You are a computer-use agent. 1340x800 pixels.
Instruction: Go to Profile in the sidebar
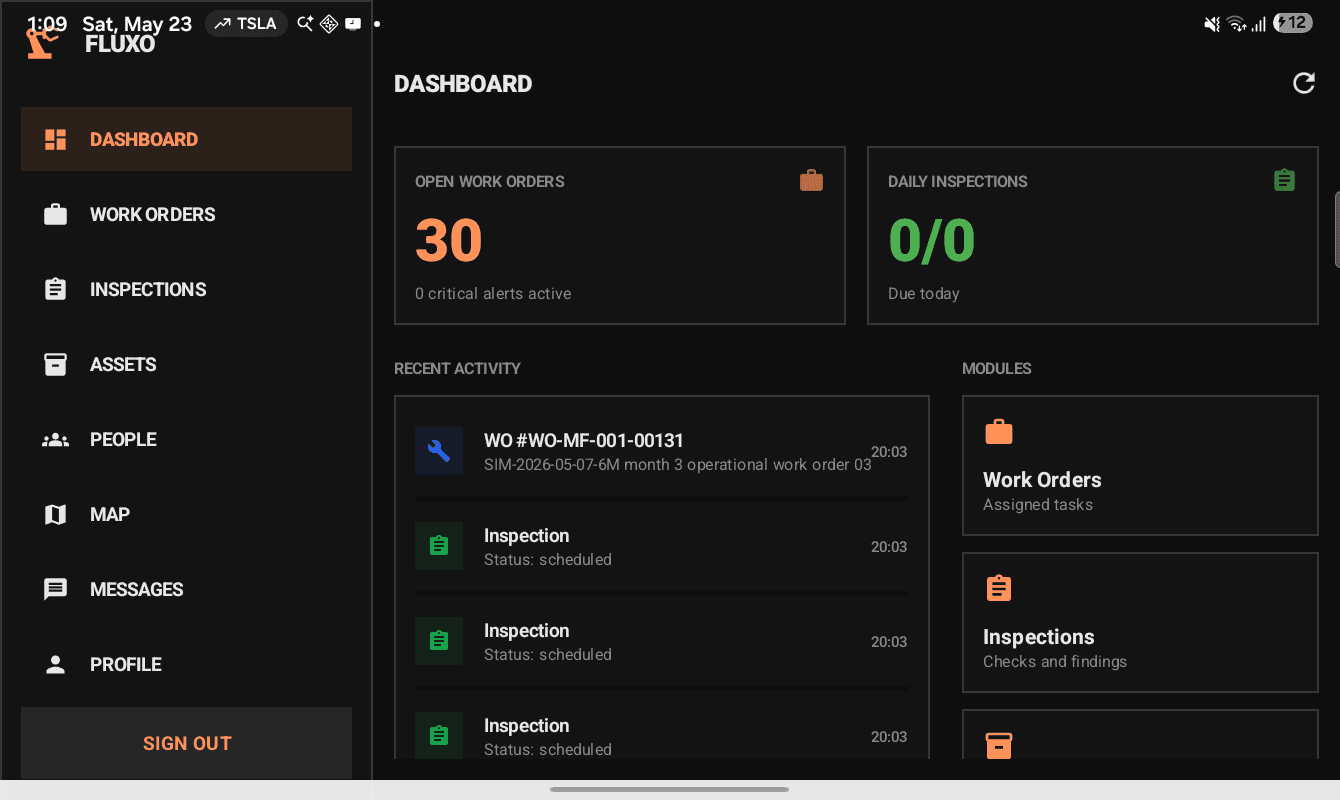(186, 664)
